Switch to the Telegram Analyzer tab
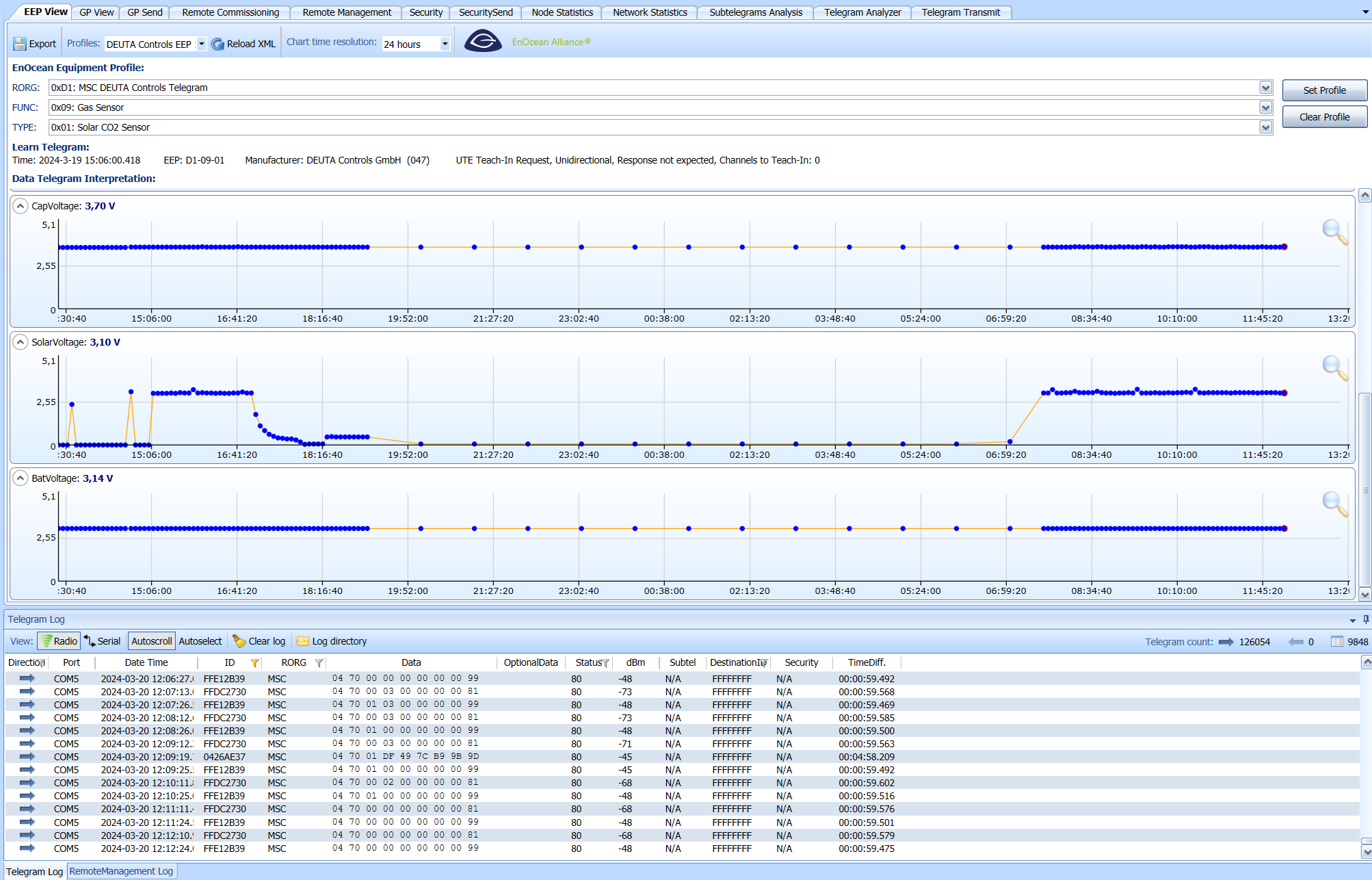Viewport: 1372px width, 880px height. (862, 12)
